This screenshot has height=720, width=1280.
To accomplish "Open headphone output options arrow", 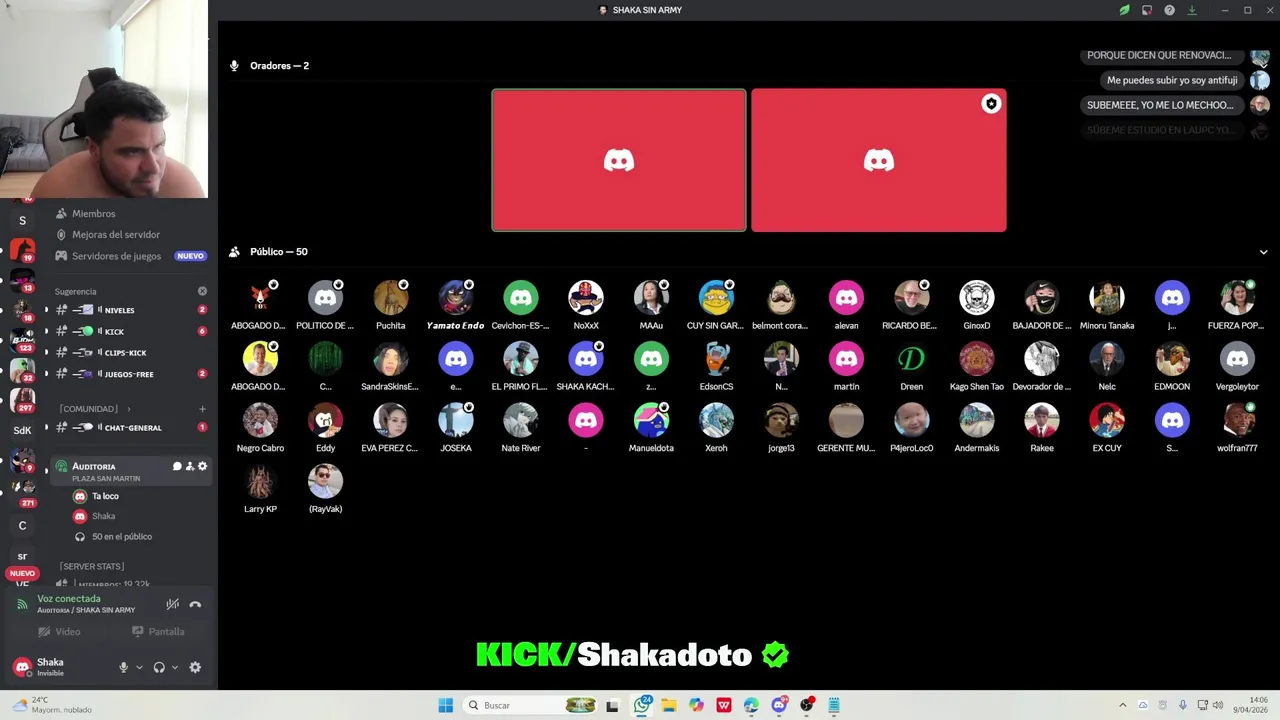I will click(174, 667).
